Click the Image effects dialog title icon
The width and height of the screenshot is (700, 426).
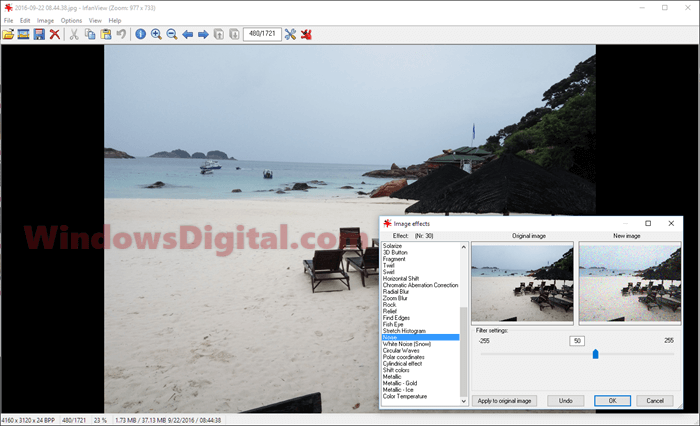tap(388, 223)
